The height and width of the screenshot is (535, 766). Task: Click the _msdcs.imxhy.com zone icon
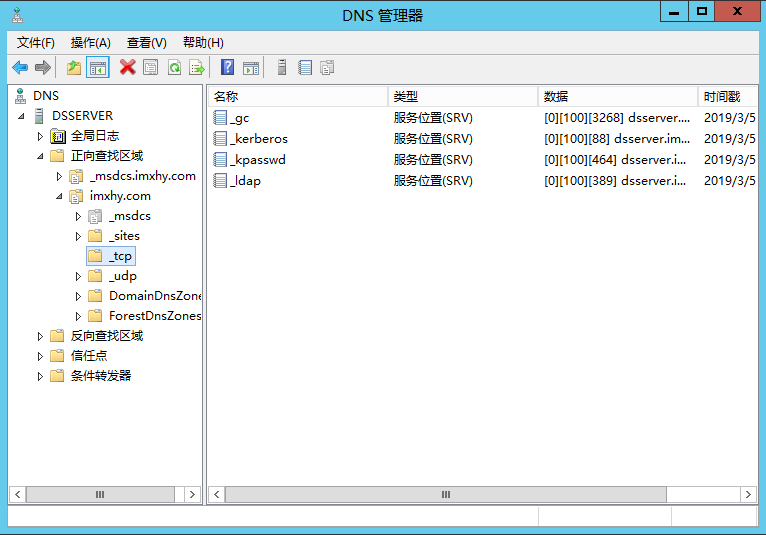coord(76,176)
